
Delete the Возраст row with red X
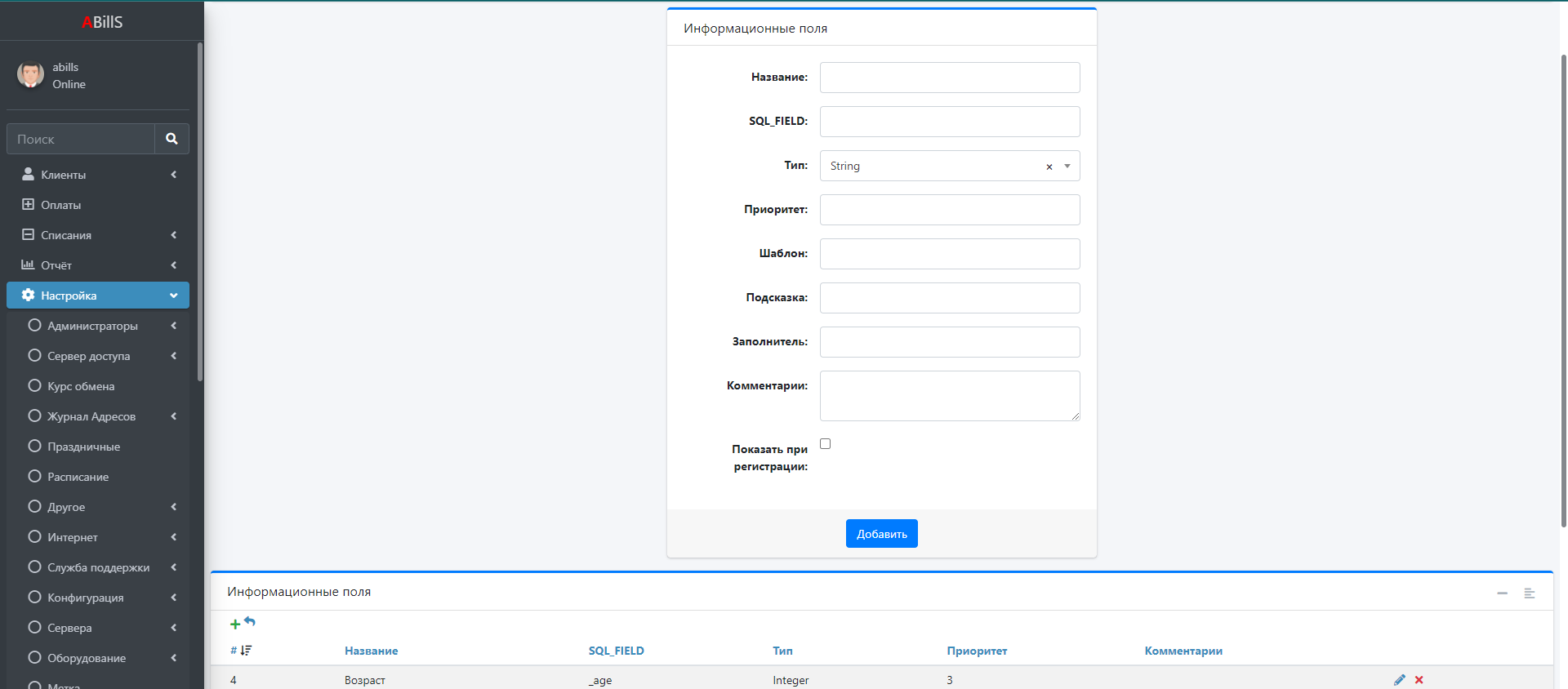click(x=1419, y=680)
